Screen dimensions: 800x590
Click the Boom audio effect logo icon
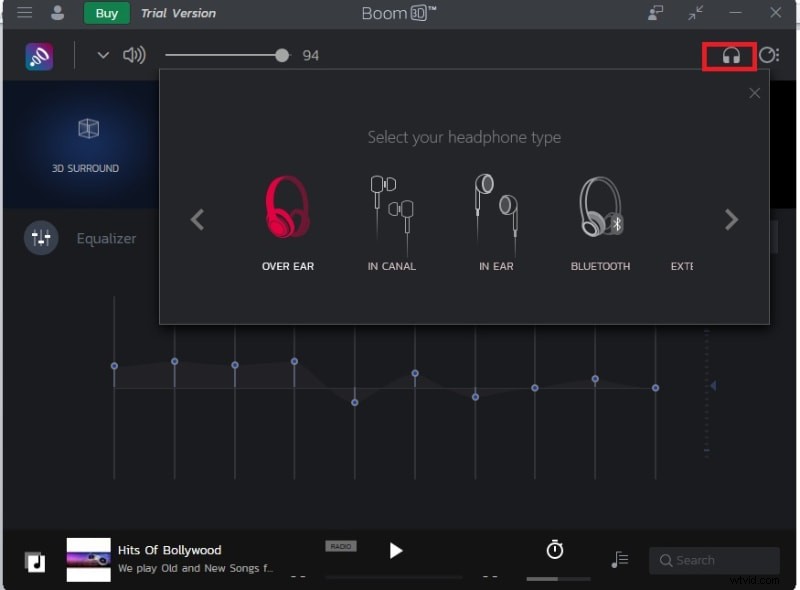coord(38,56)
